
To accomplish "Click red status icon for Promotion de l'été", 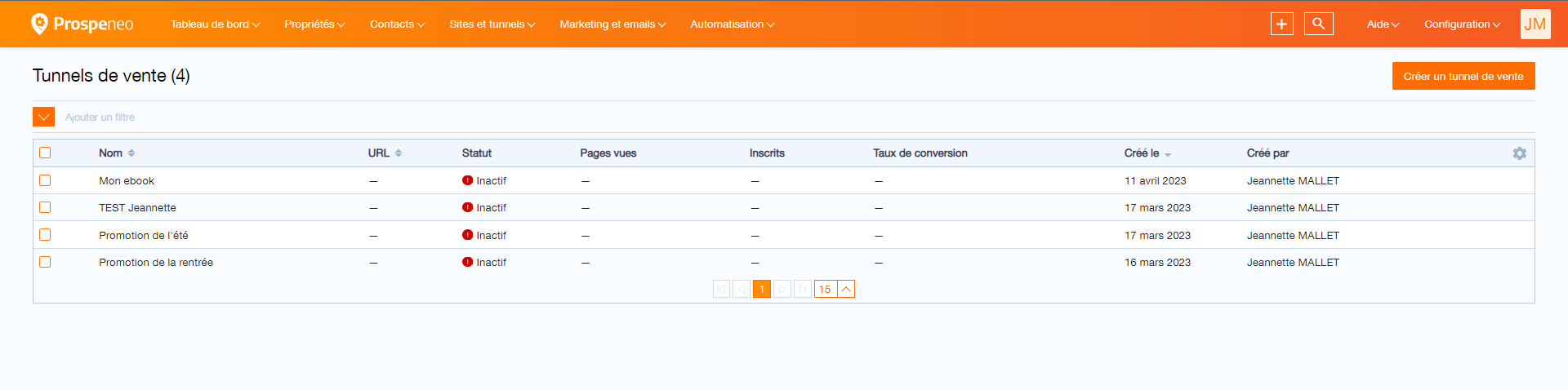I will pyautogui.click(x=467, y=235).
